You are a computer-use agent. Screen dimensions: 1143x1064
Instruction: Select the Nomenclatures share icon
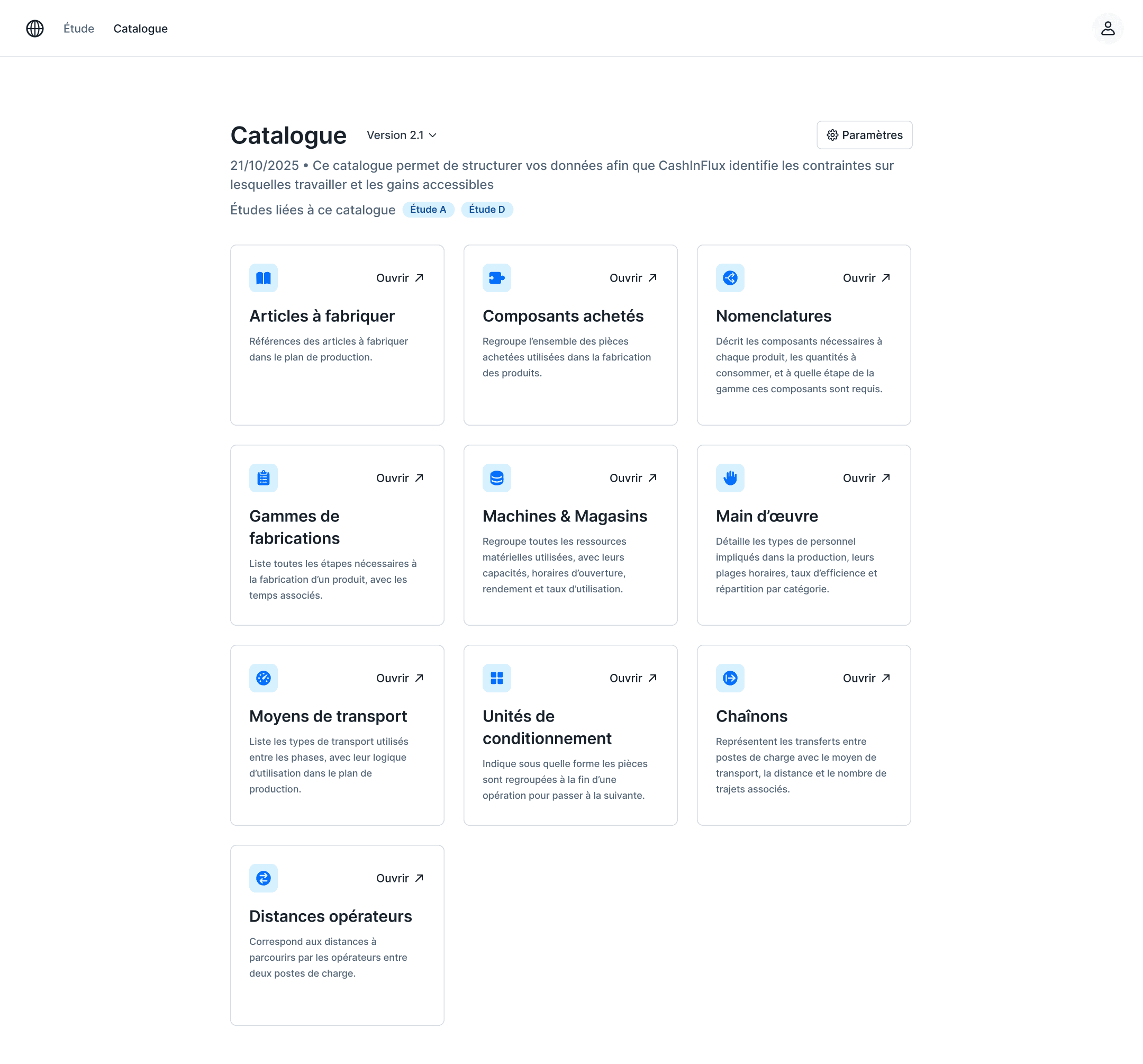pyautogui.click(x=730, y=278)
